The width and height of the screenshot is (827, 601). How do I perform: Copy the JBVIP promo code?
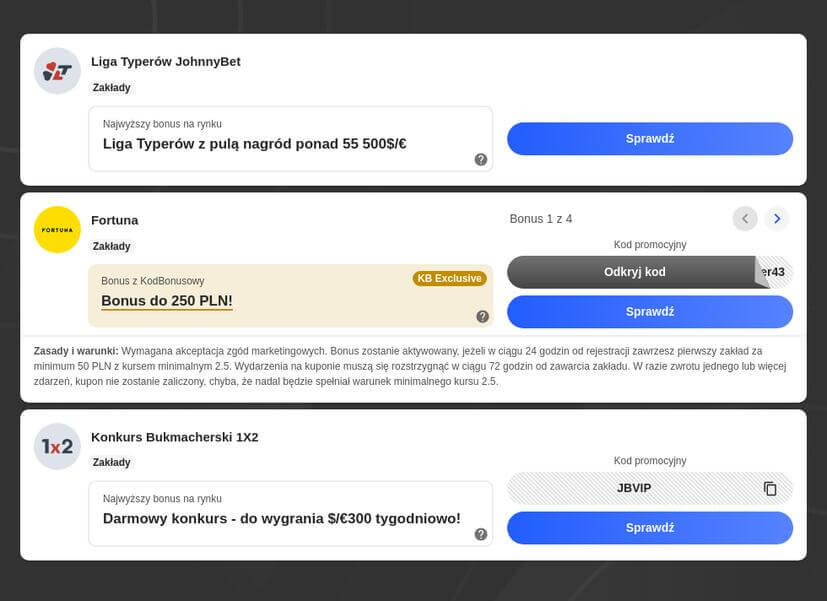[x=770, y=488]
